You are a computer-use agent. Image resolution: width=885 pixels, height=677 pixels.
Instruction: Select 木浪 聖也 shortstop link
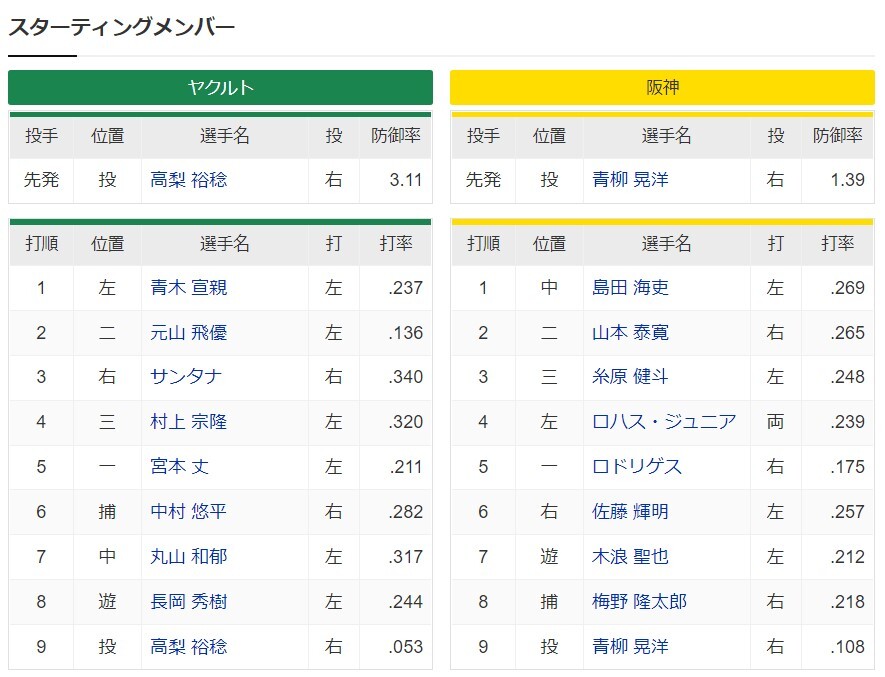pos(630,557)
